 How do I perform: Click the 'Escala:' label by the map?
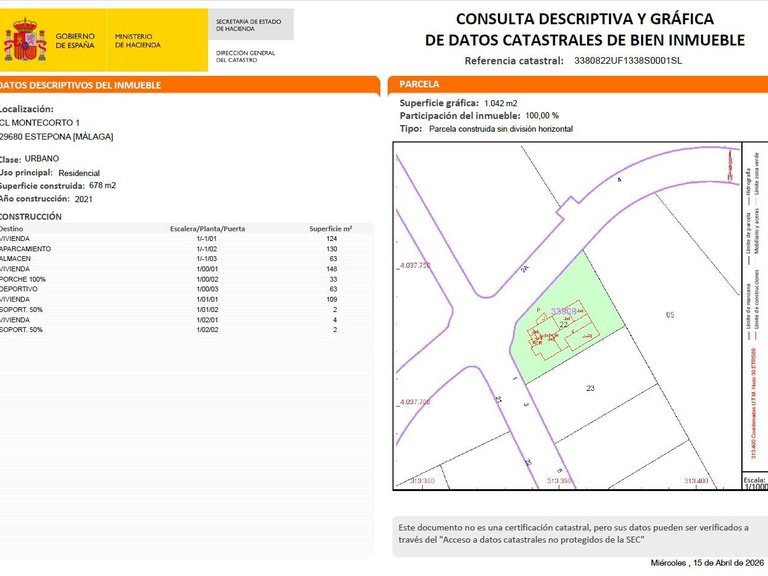click(x=755, y=480)
